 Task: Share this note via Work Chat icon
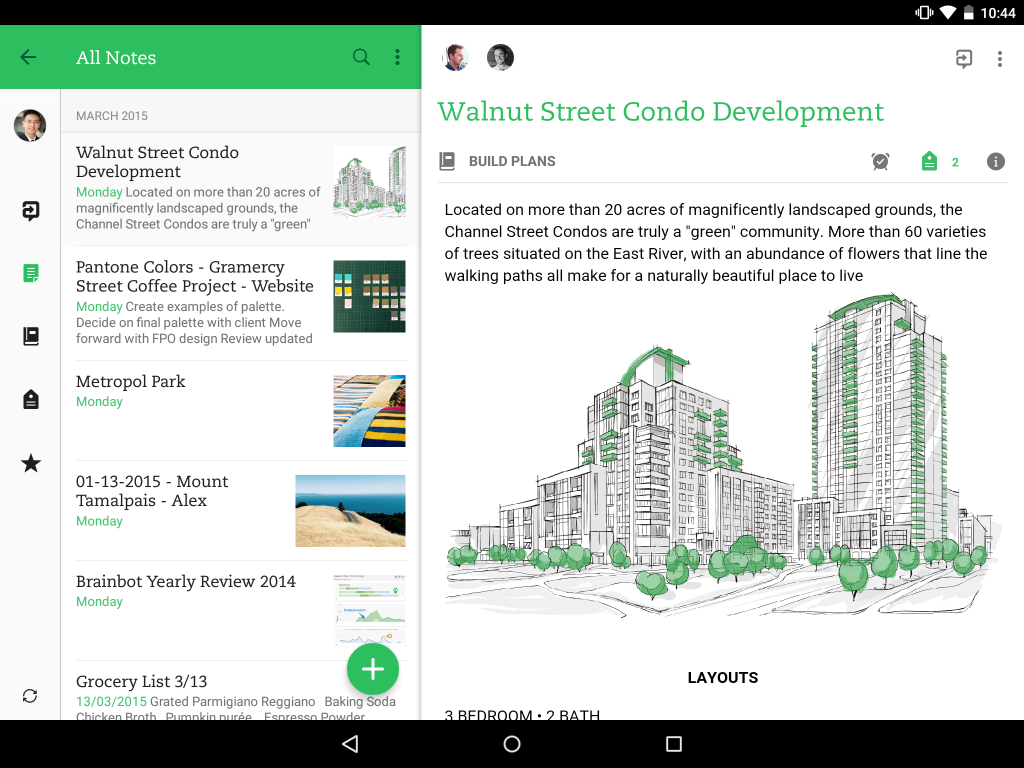pyautogui.click(x=963, y=59)
